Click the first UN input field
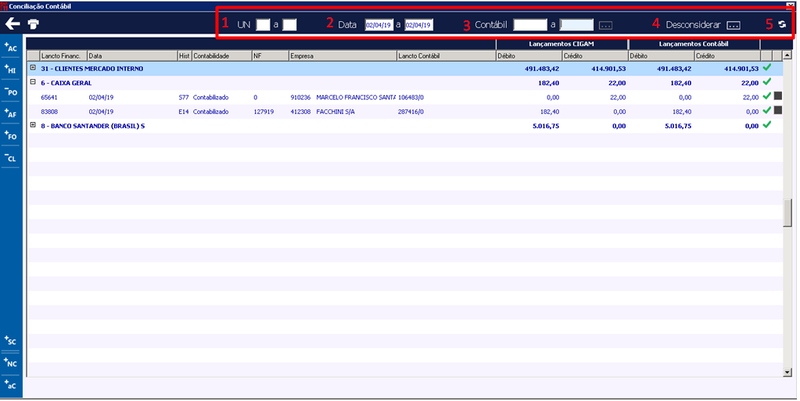 [x=263, y=24]
